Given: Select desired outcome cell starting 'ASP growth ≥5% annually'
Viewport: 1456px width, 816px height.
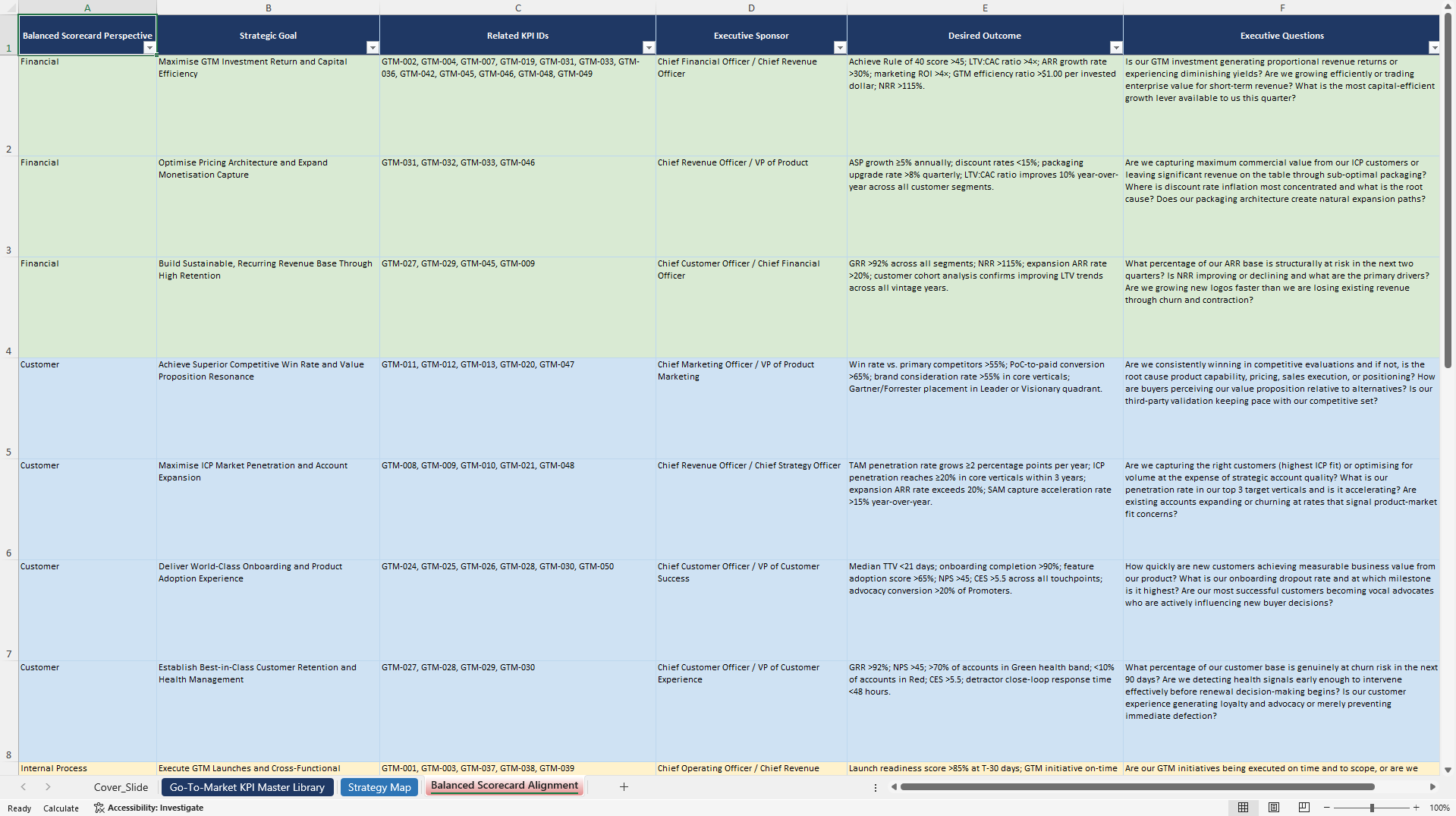Looking at the screenshot, I should 985,206.
